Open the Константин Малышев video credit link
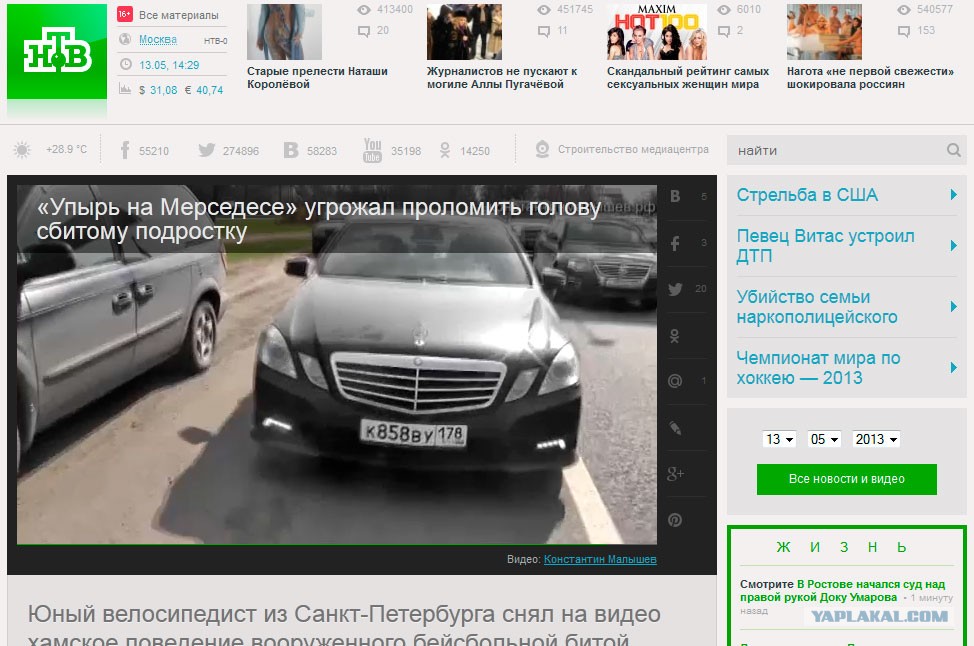 click(600, 559)
